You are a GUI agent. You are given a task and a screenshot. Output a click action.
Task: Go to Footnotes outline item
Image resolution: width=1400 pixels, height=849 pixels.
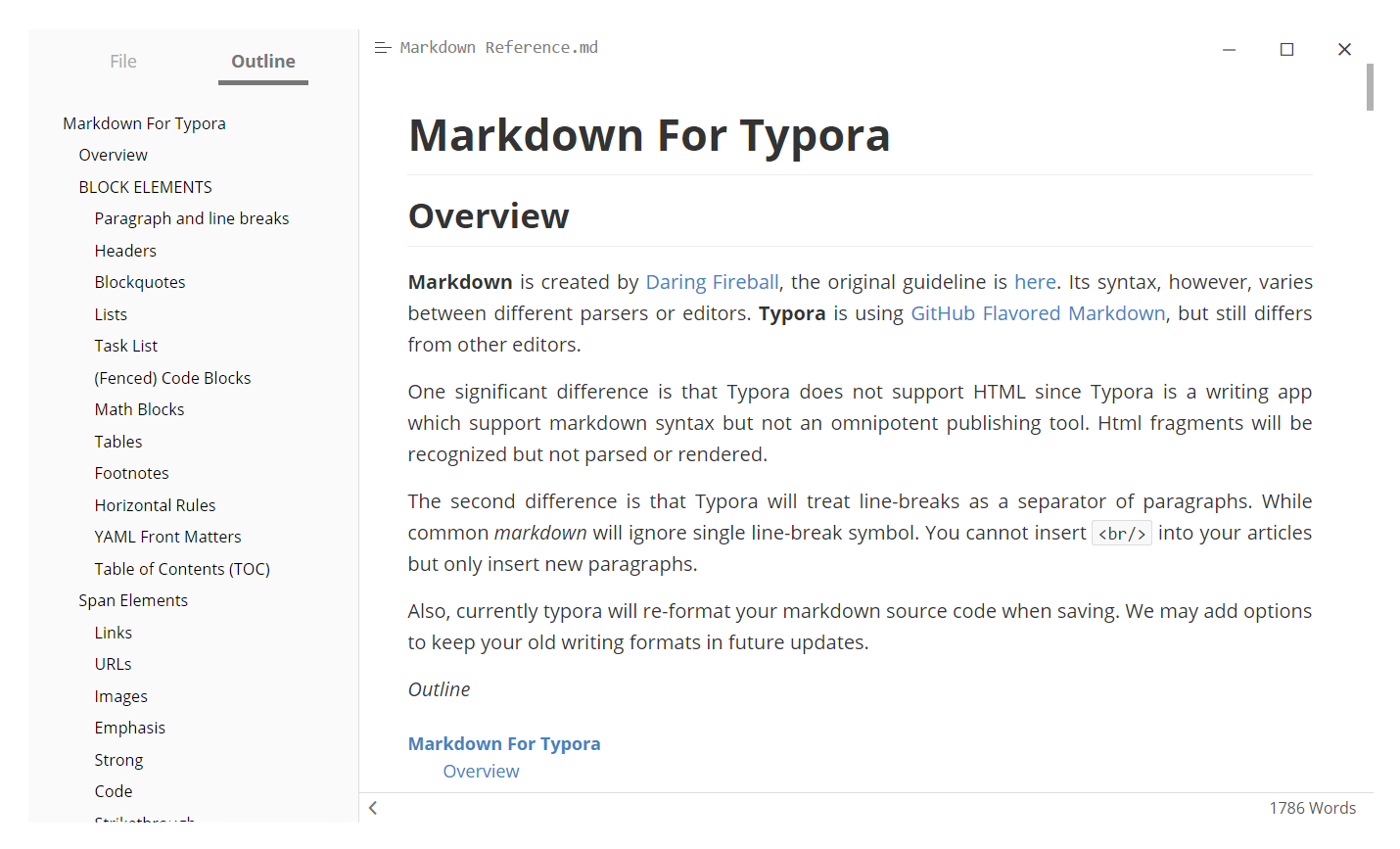(131, 473)
